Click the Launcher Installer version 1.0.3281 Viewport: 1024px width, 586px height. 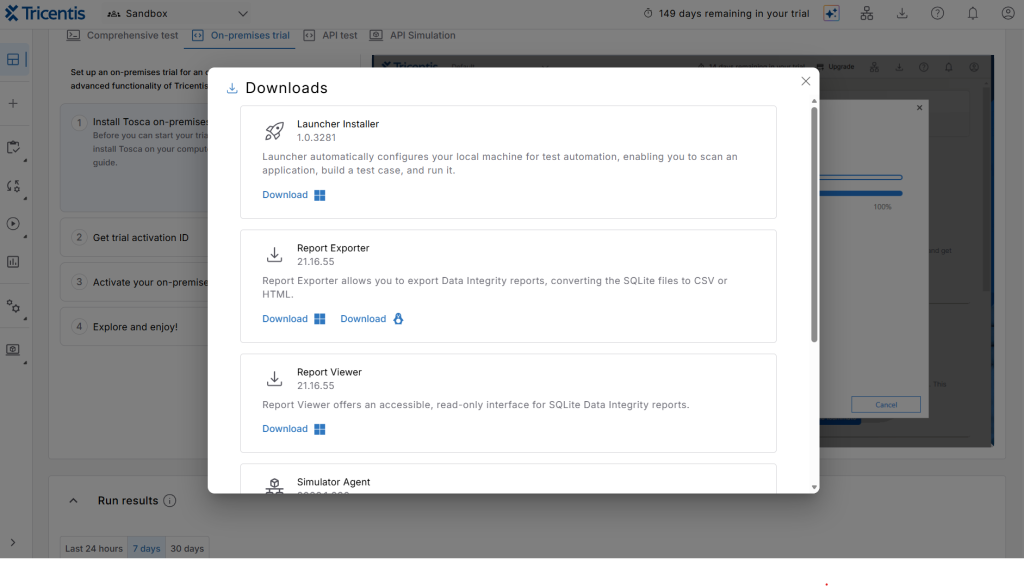coord(316,138)
